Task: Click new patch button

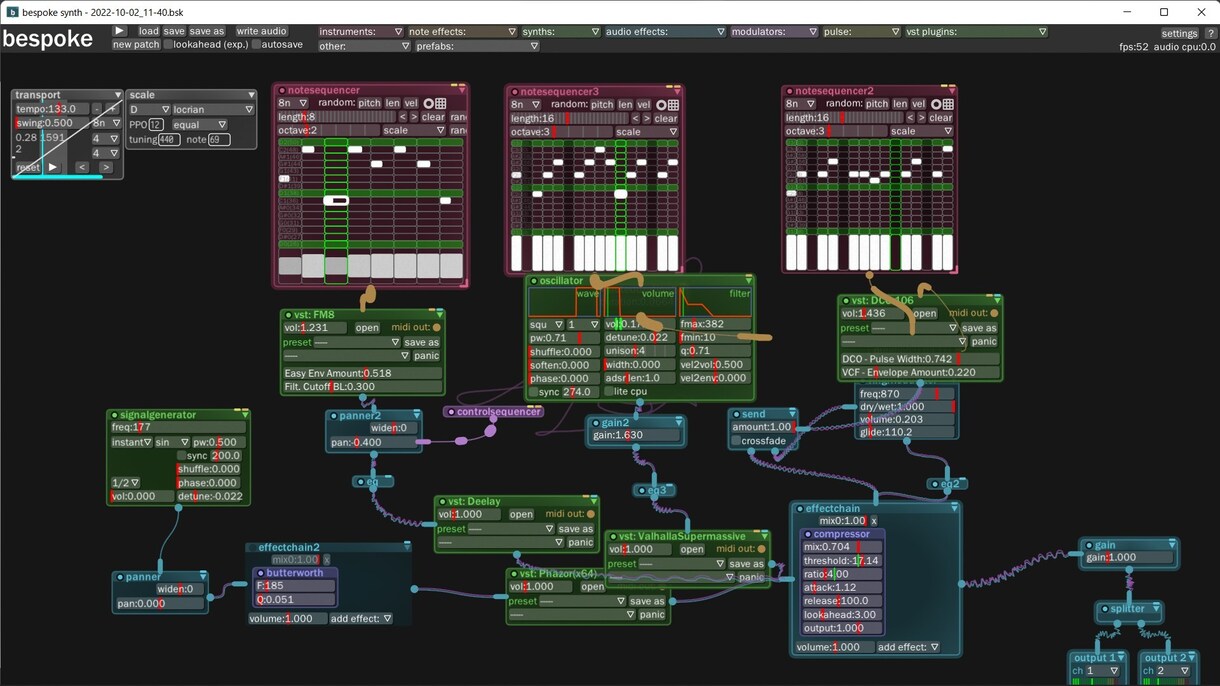Action: pyautogui.click(x=136, y=45)
